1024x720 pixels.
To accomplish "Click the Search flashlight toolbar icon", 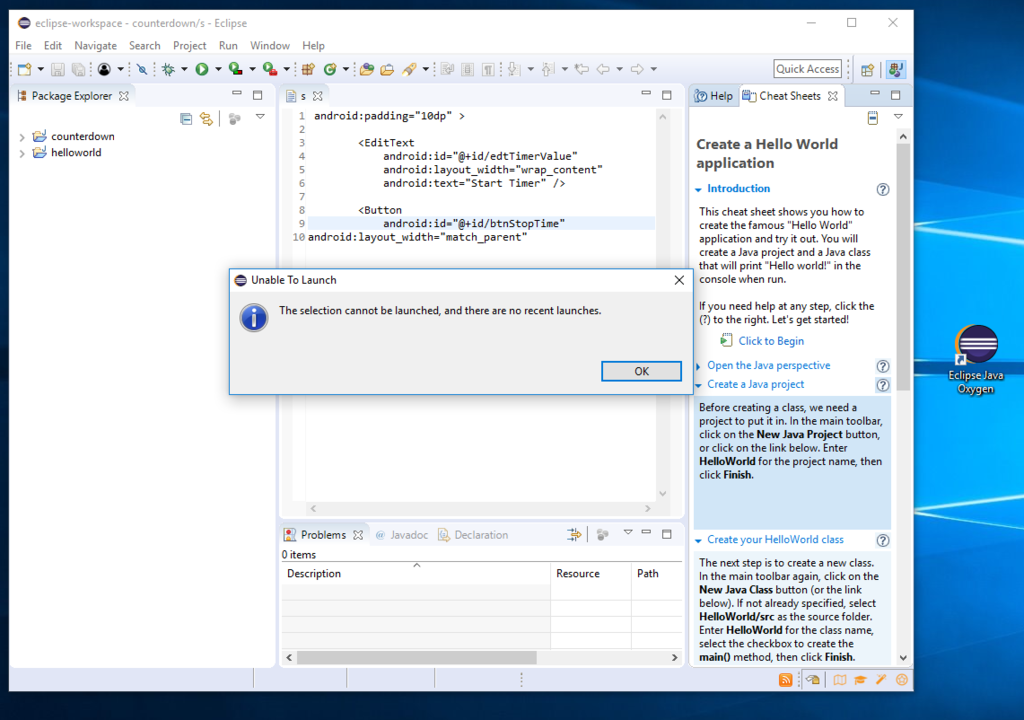I will (x=409, y=69).
